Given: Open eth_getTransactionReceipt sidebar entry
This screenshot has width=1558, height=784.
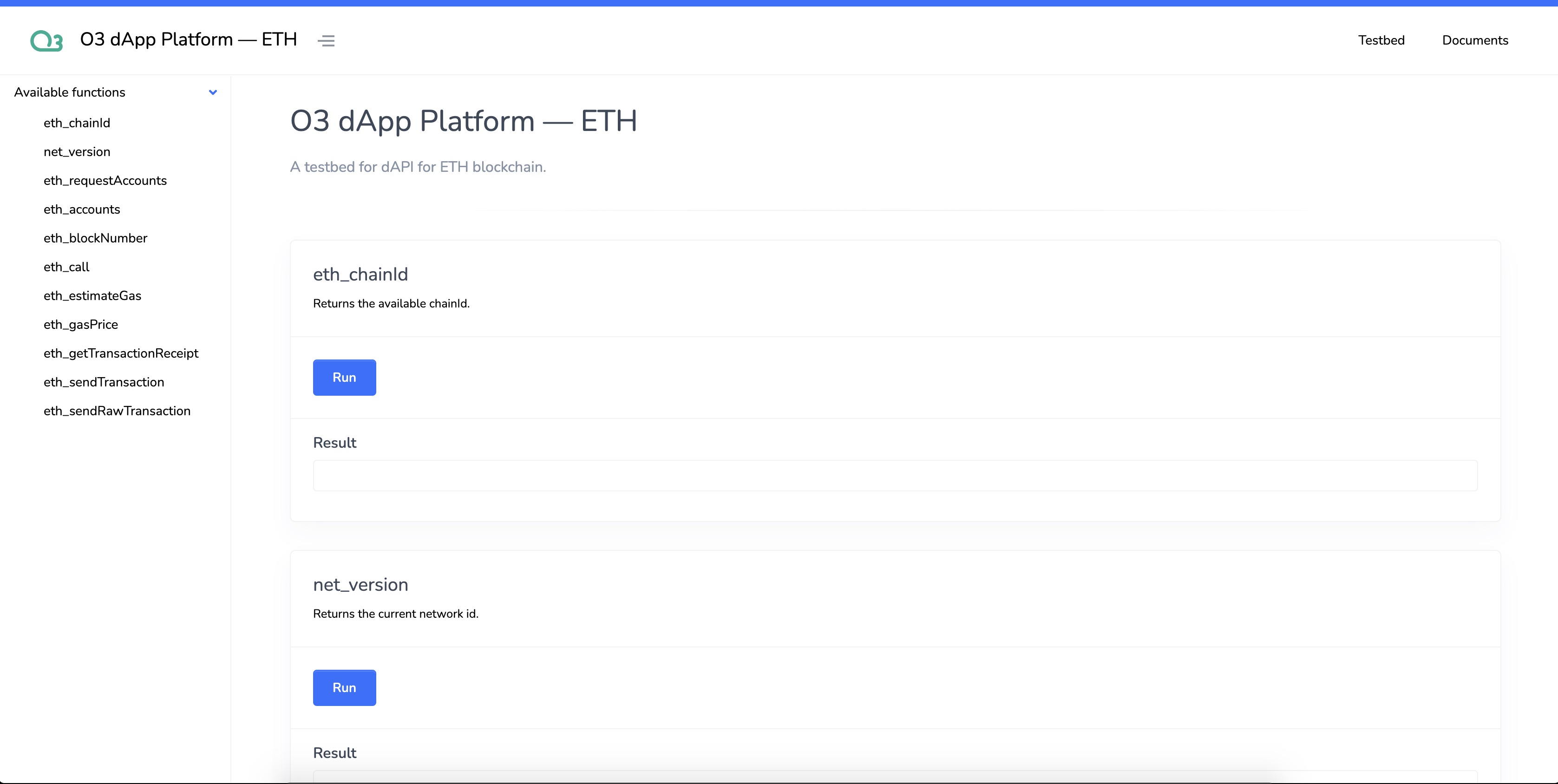Looking at the screenshot, I should [x=121, y=353].
